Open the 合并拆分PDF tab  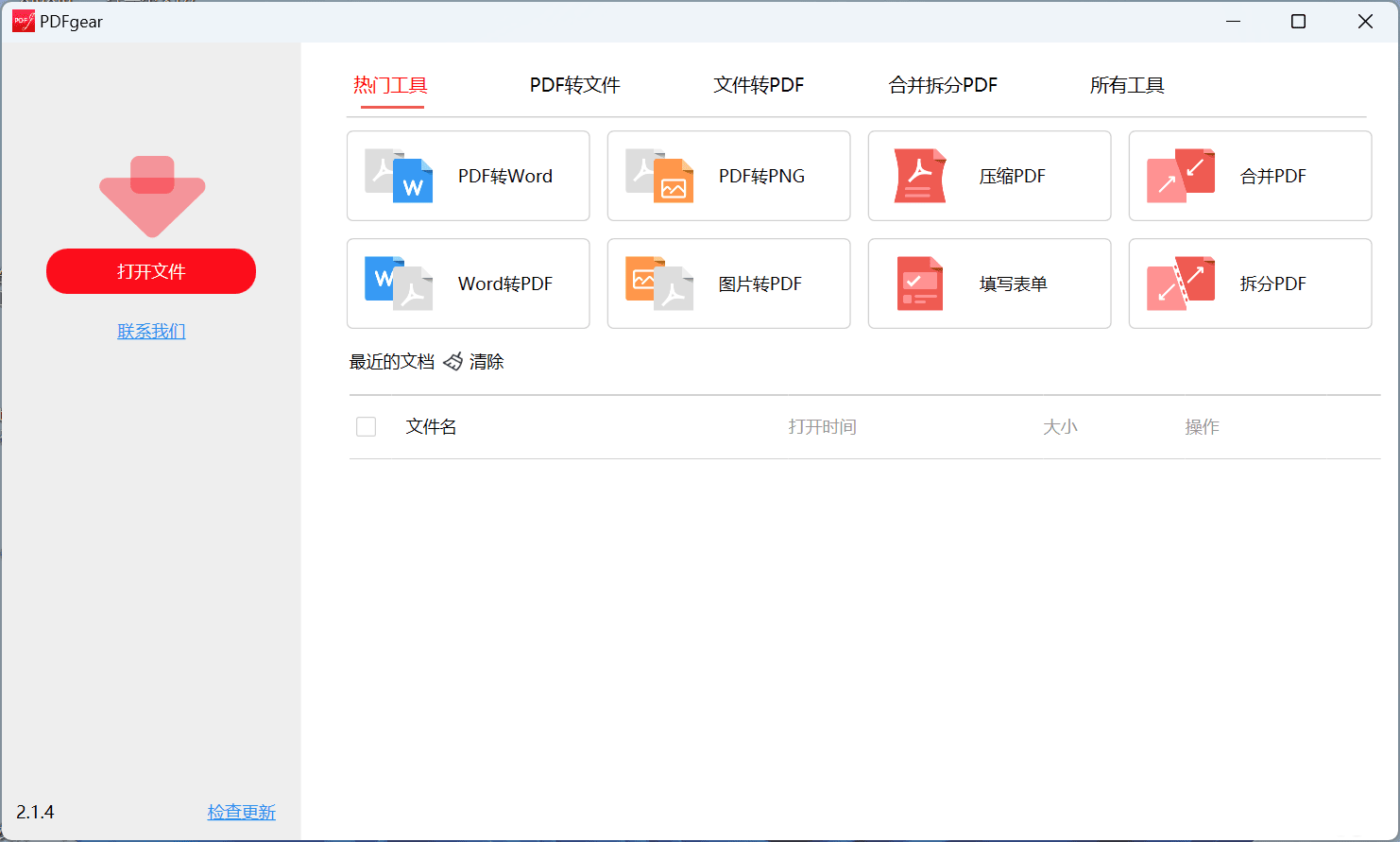(943, 85)
